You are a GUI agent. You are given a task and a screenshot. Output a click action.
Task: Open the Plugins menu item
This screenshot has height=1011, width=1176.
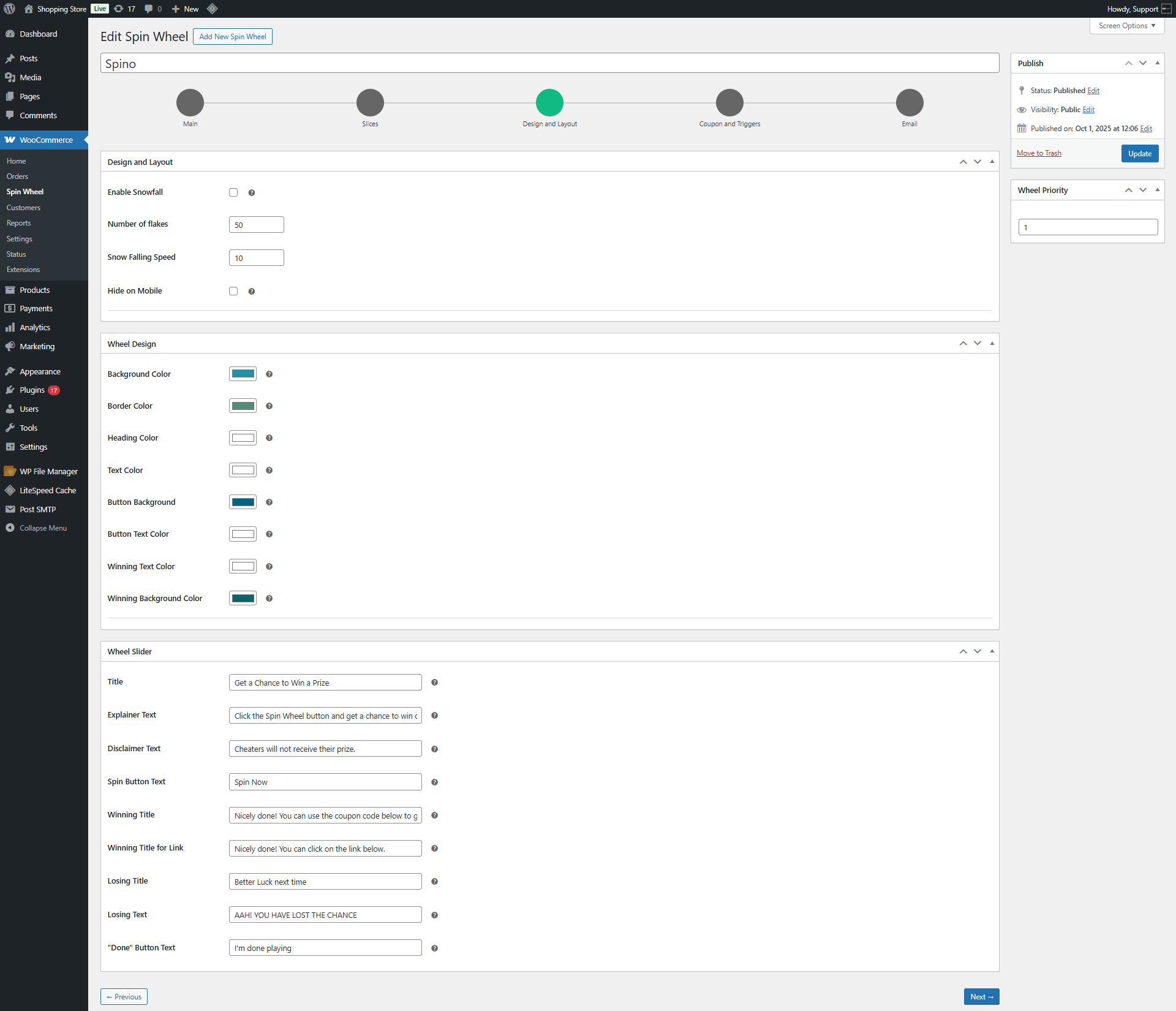tap(32, 390)
